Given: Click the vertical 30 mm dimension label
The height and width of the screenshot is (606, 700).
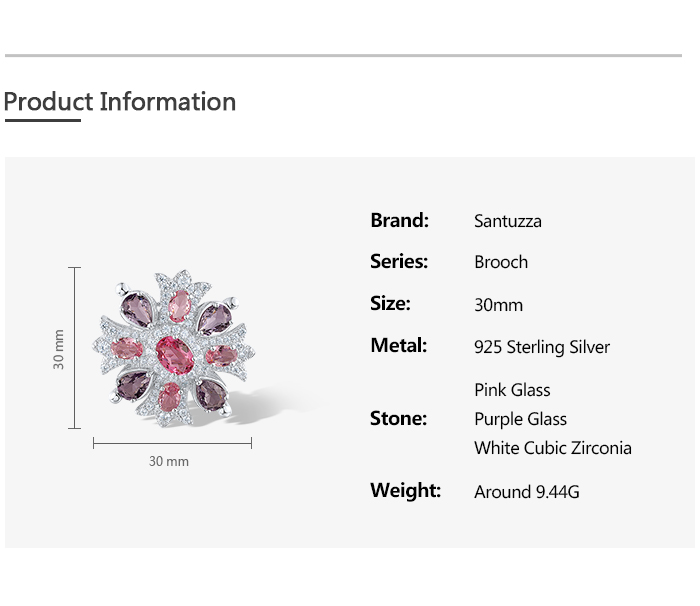Looking at the screenshot, I should (x=59, y=349).
